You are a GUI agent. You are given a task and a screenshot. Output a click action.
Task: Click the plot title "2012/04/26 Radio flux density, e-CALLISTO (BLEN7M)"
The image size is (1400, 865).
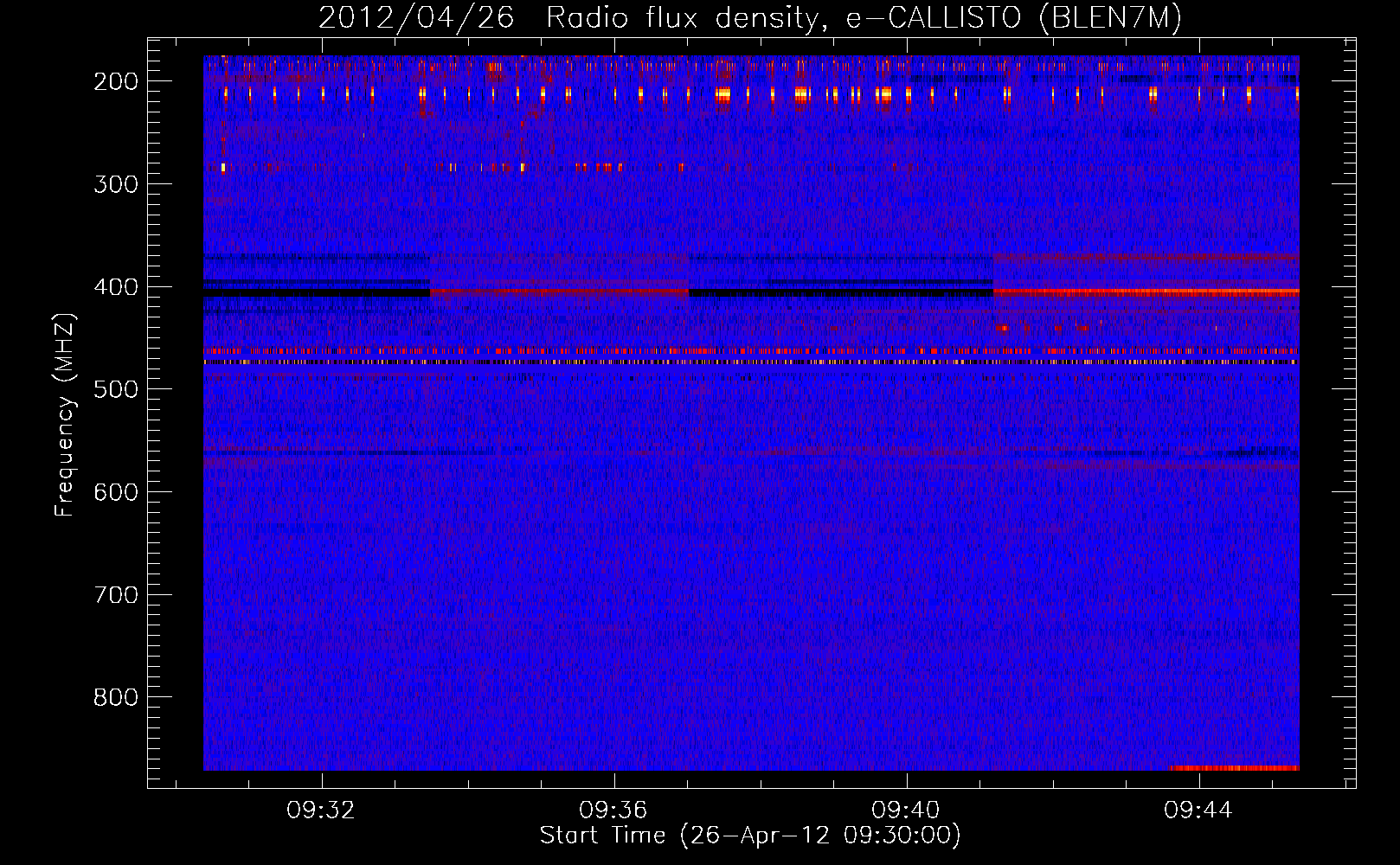(x=749, y=17)
